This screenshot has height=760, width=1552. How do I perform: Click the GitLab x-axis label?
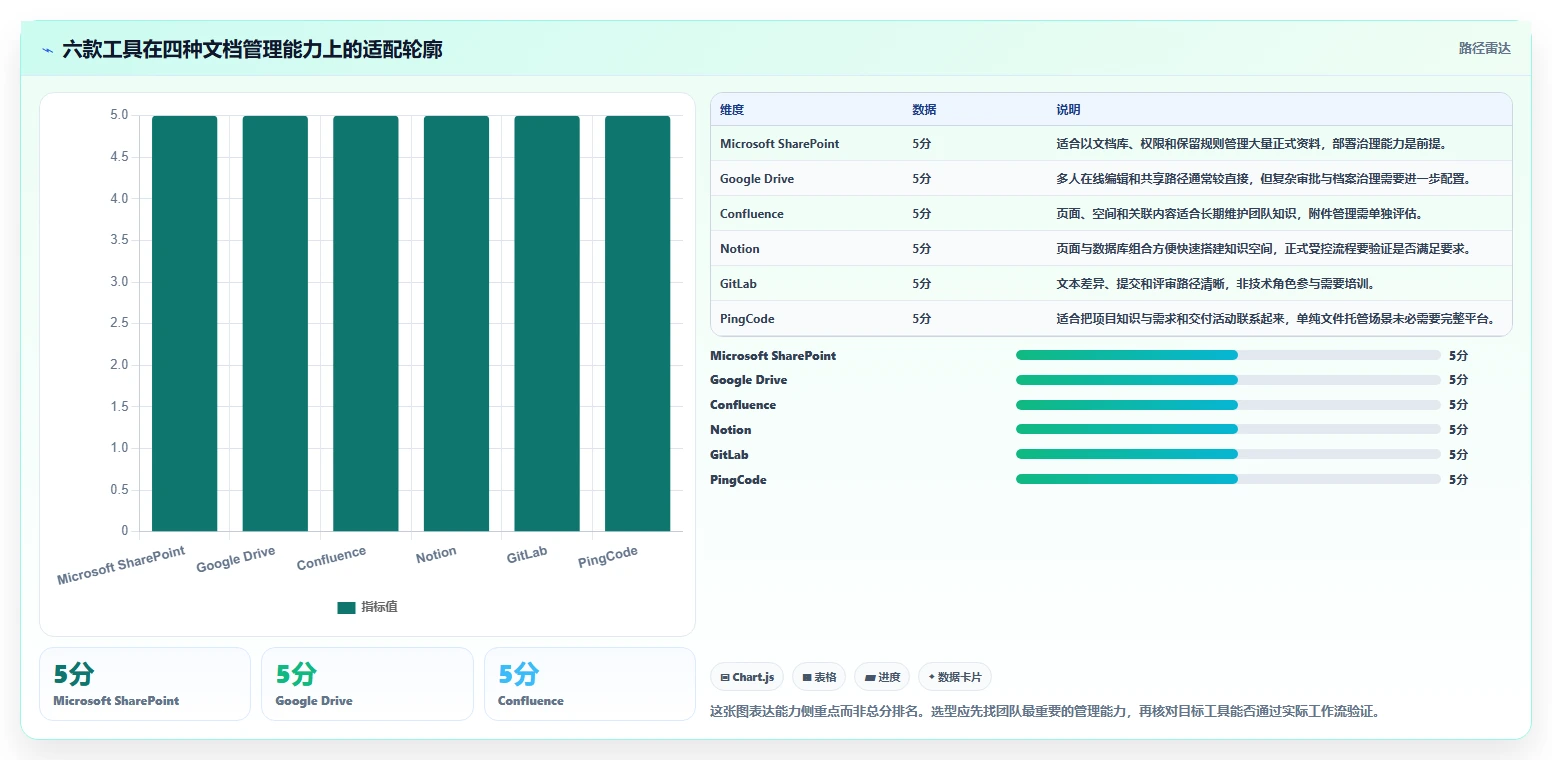pyautogui.click(x=527, y=555)
